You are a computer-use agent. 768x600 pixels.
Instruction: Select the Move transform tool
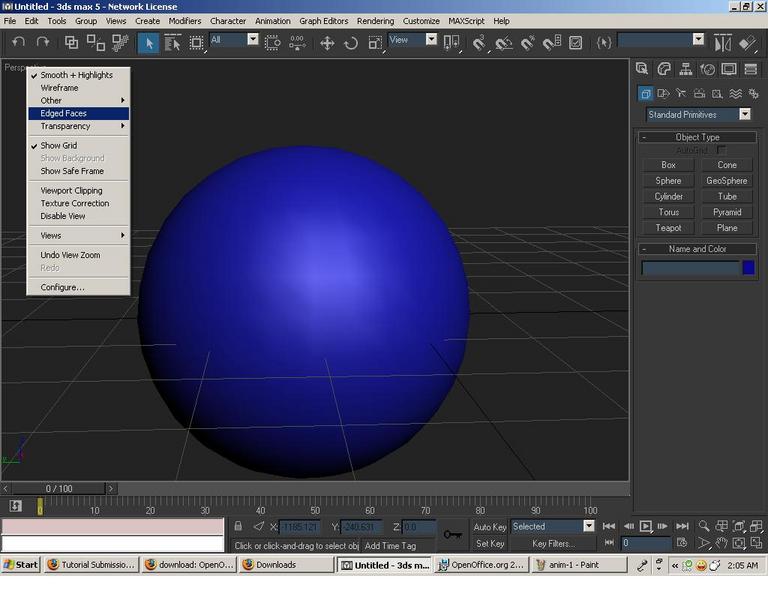[x=327, y=43]
